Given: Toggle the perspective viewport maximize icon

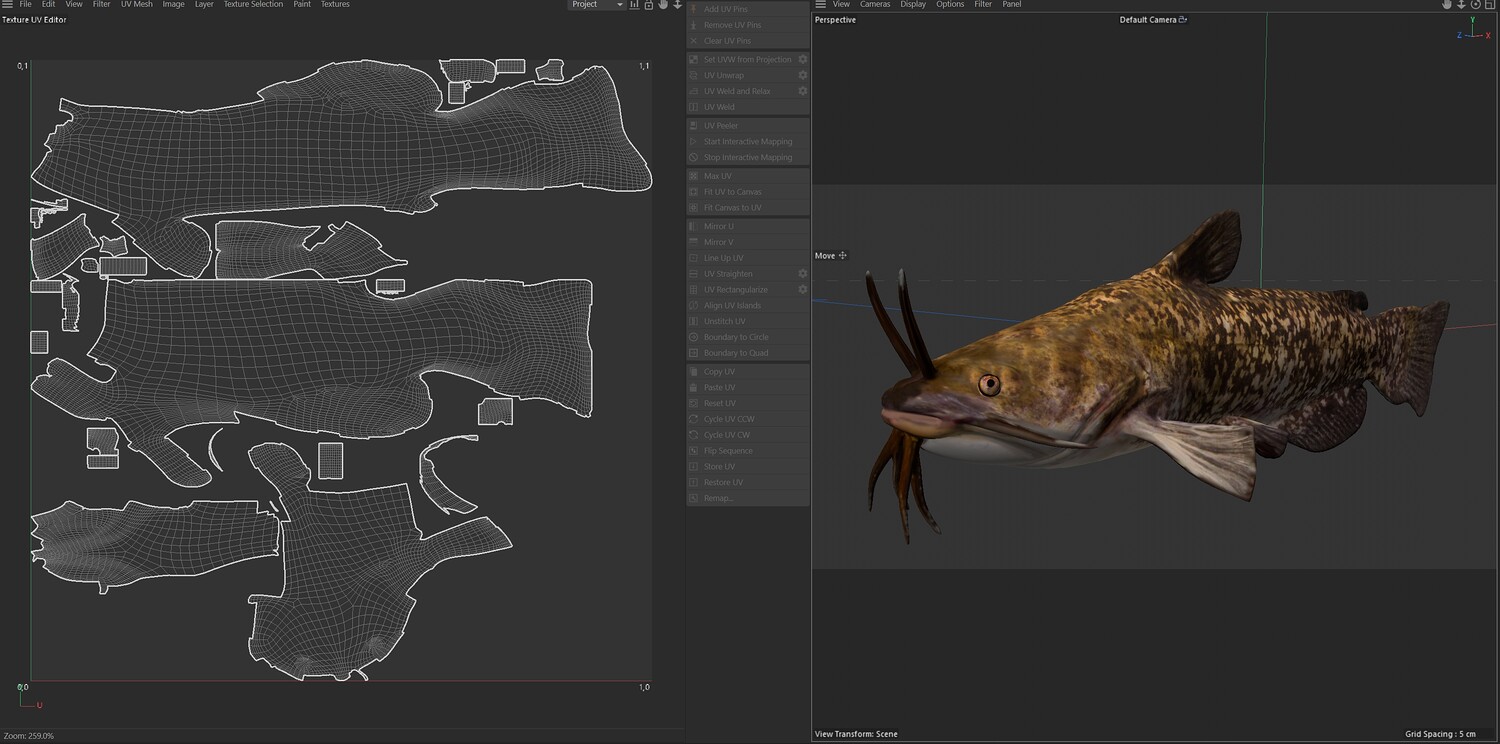Looking at the screenshot, I should tap(1489, 5).
